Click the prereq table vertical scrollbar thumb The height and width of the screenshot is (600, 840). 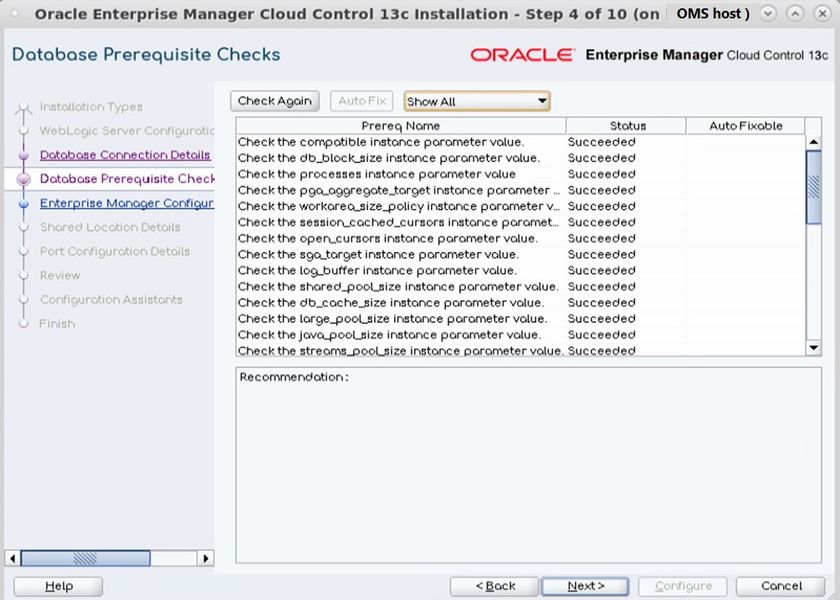point(813,187)
